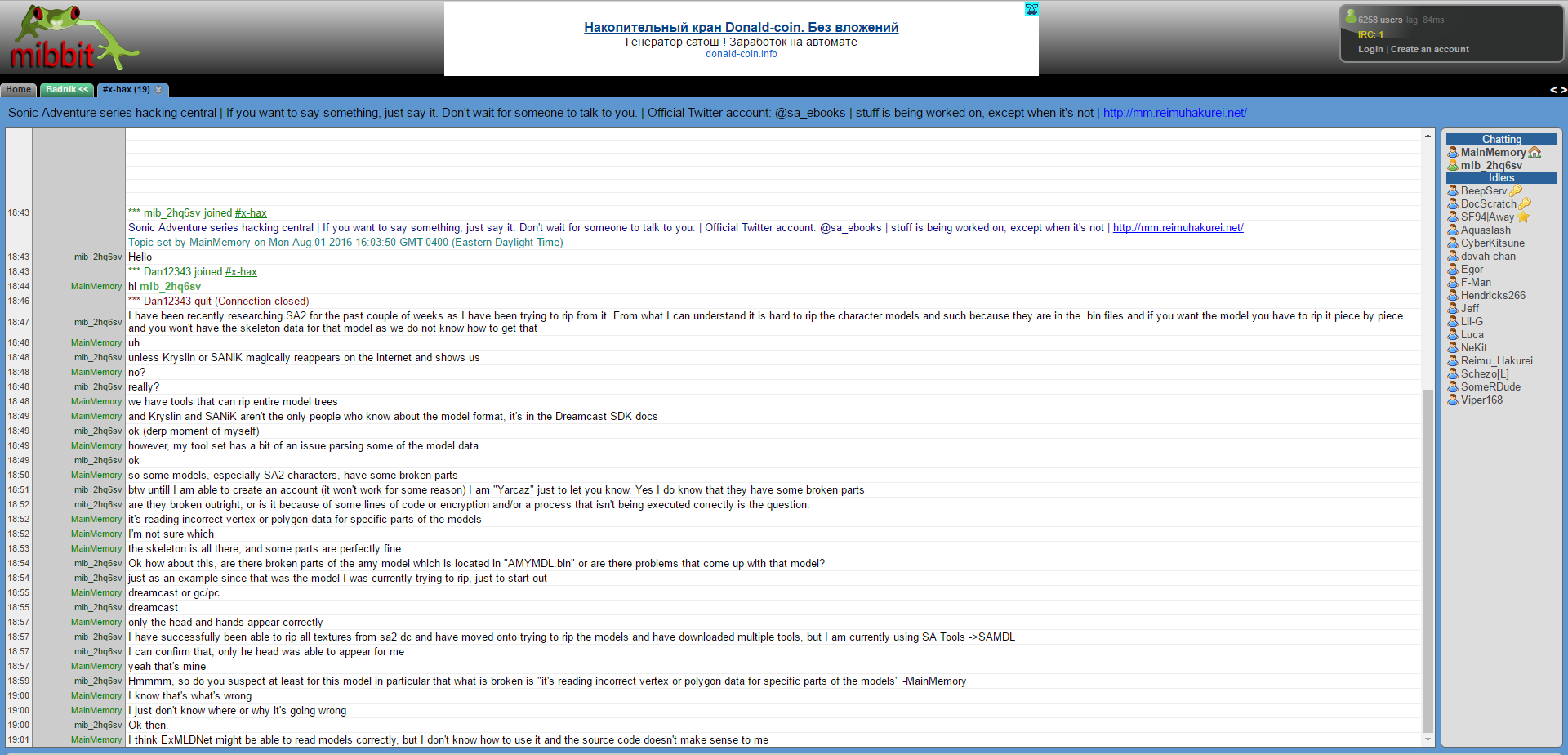1568x755 pixels.
Task: Click the green users count icon
Action: (1351, 16)
